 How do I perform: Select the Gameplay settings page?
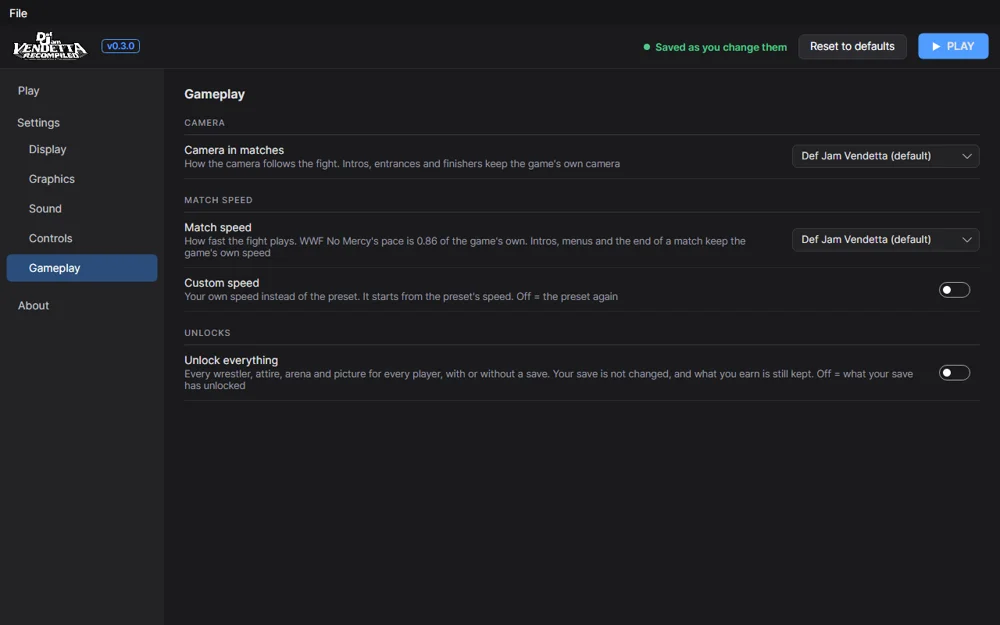click(x=82, y=268)
